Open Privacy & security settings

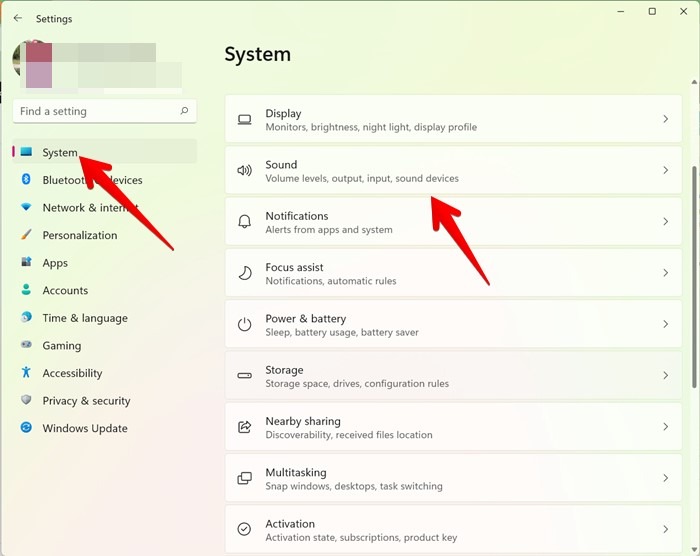point(104,401)
